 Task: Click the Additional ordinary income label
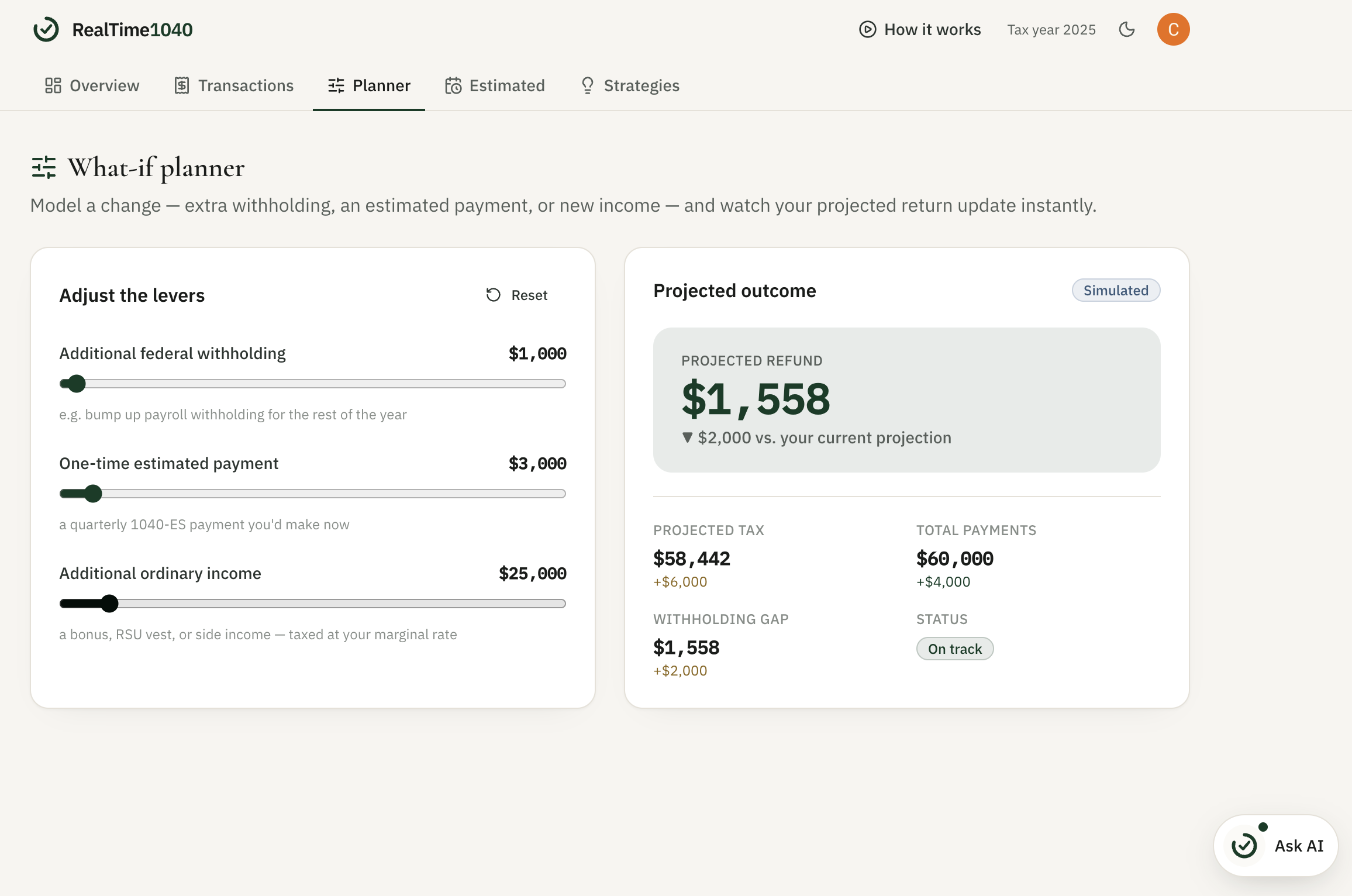point(160,573)
